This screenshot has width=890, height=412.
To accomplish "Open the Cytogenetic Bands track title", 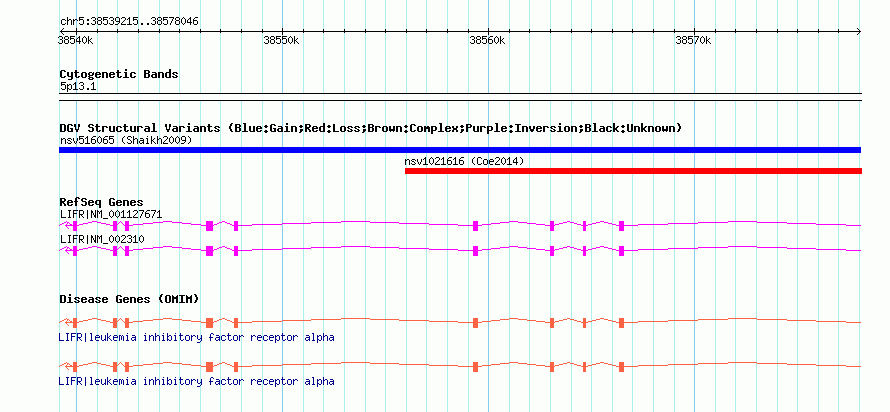I will click(119, 74).
